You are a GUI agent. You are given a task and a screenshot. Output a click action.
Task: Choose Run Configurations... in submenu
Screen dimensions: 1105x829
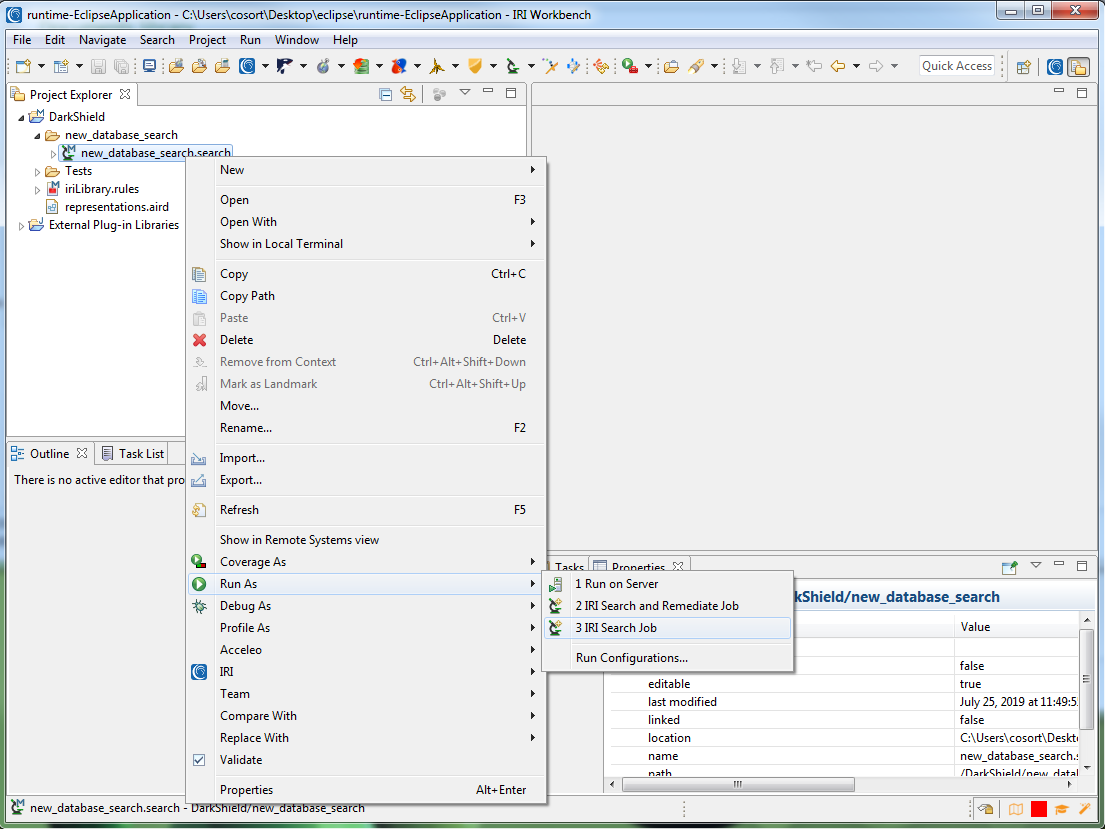[667, 658]
